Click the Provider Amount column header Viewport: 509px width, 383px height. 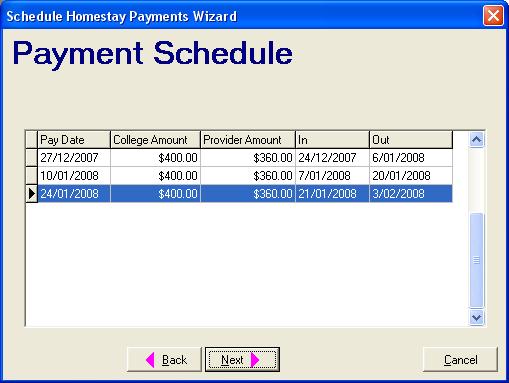pyautogui.click(x=248, y=140)
